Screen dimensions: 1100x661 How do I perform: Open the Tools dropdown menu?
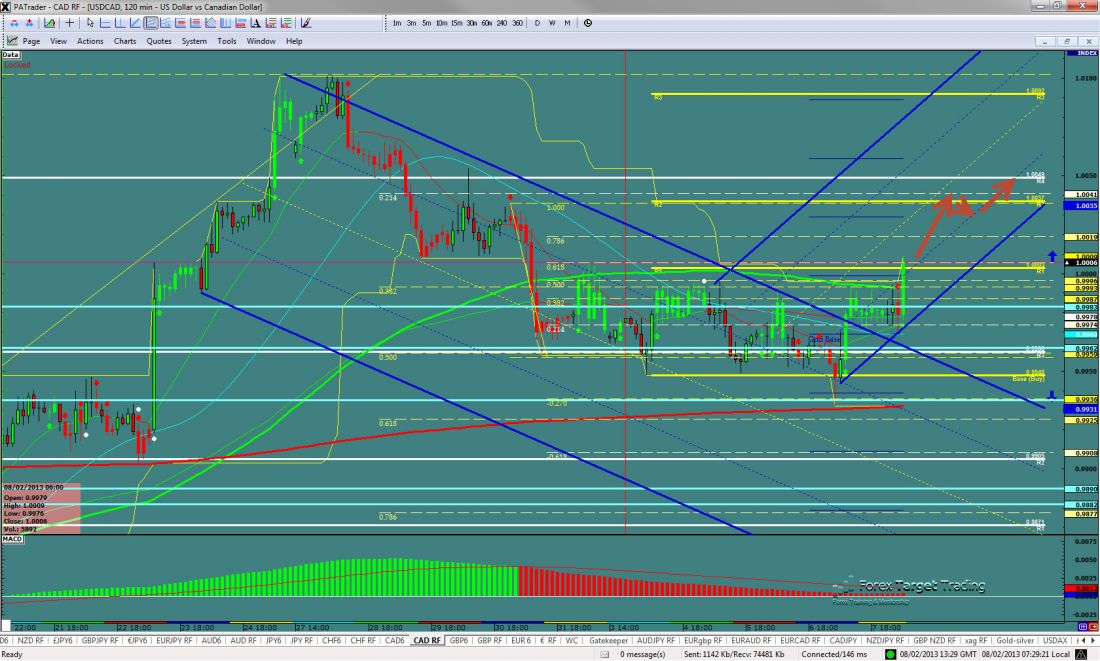click(x=227, y=41)
